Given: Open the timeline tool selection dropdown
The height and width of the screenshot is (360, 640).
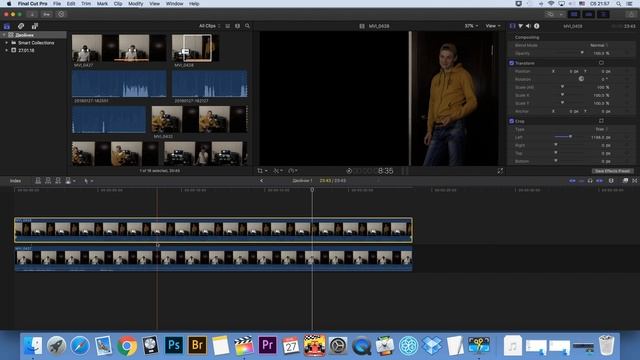Looking at the screenshot, I should point(88,181).
